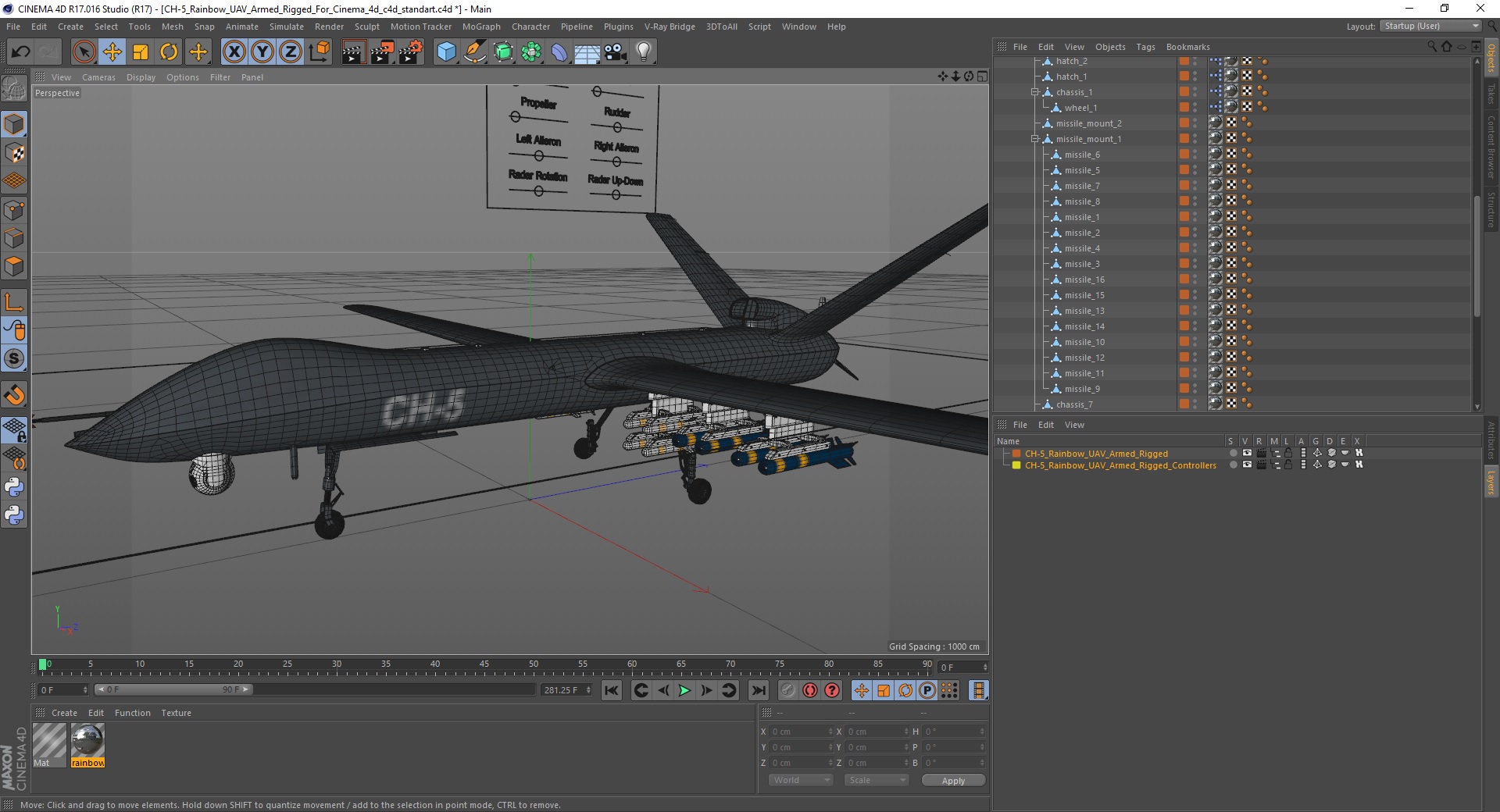Open the first Python script icon

click(14, 487)
